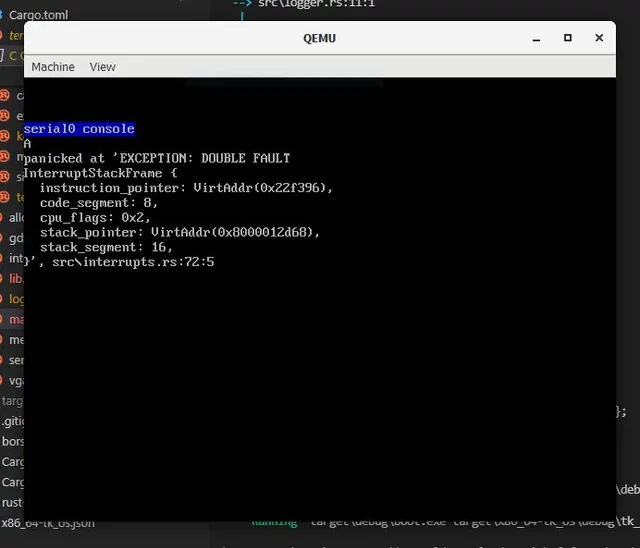
Task: Click the stack_pointer VirtAddr line
Action: click(180, 232)
